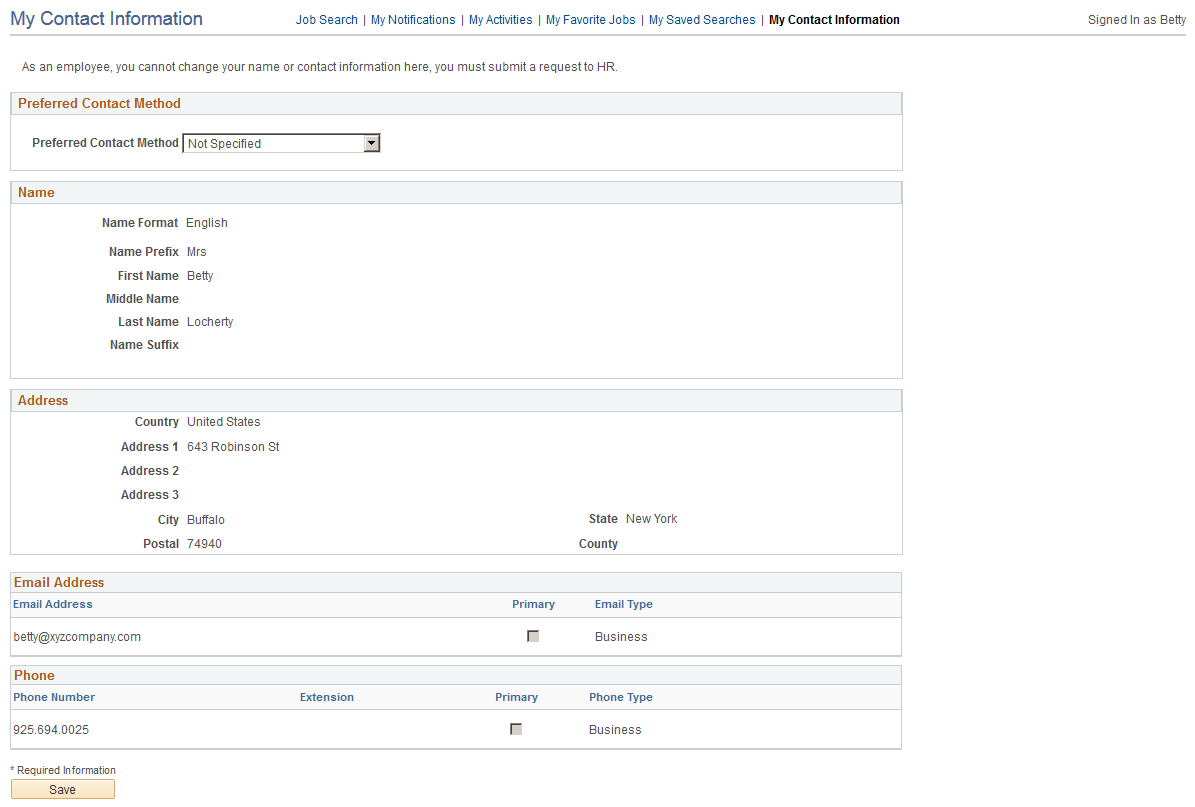
Task: Toggle Primary checkbox for phone 925.694.0025
Action: (x=516, y=729)
